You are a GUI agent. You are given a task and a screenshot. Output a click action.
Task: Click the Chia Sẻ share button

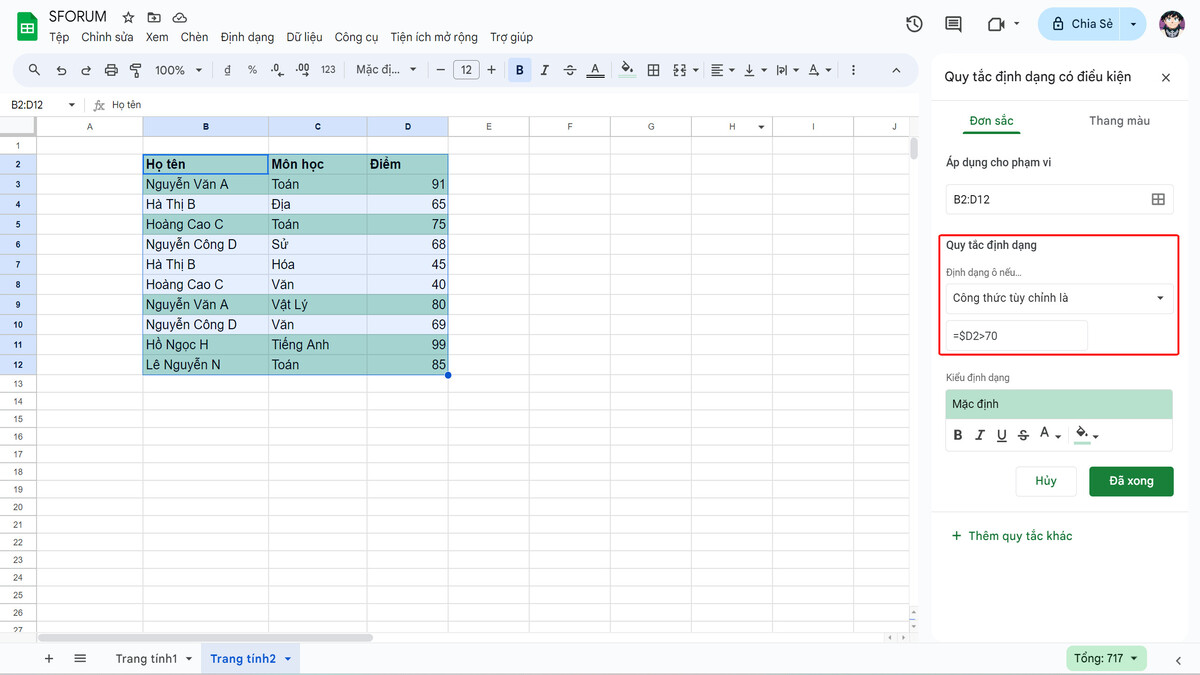point(1082,24)
